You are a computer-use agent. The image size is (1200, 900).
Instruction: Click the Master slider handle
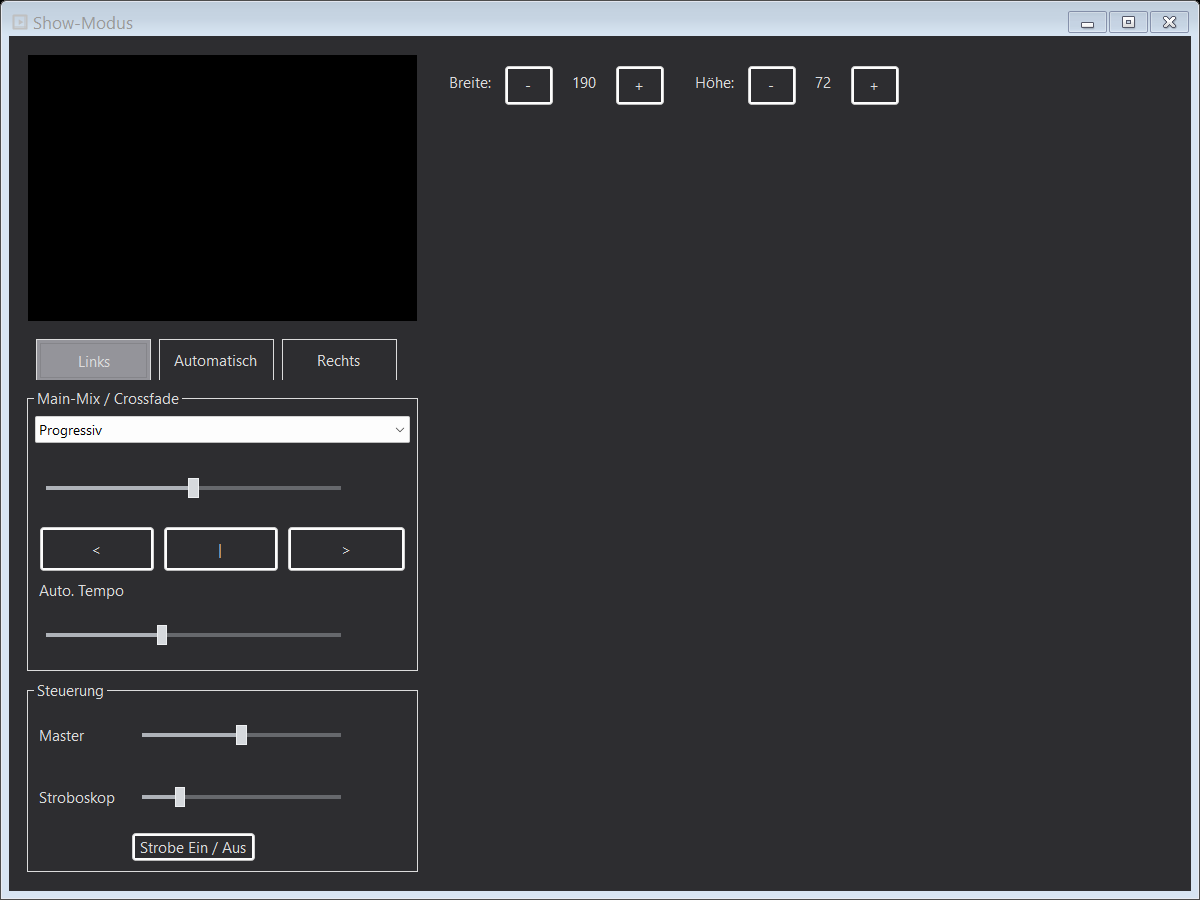tap(241, 735)
